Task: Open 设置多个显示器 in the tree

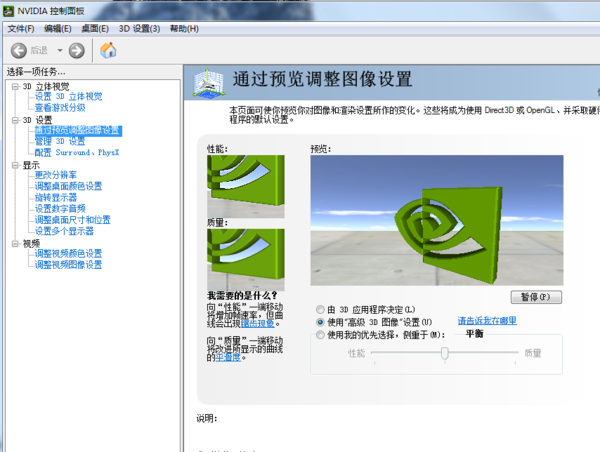Action: [x=64, y=231]
